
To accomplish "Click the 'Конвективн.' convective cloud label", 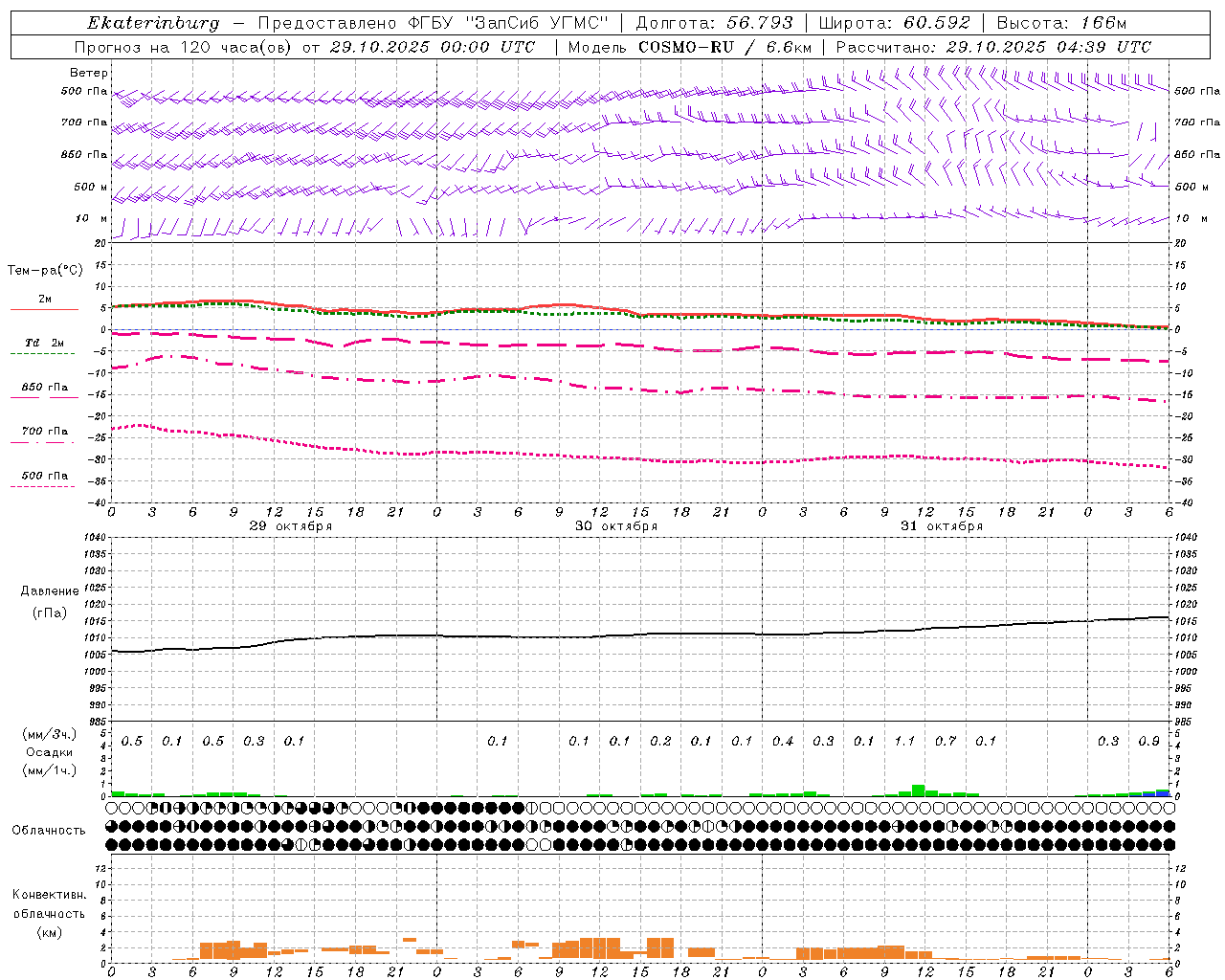I will coord(49,895).
